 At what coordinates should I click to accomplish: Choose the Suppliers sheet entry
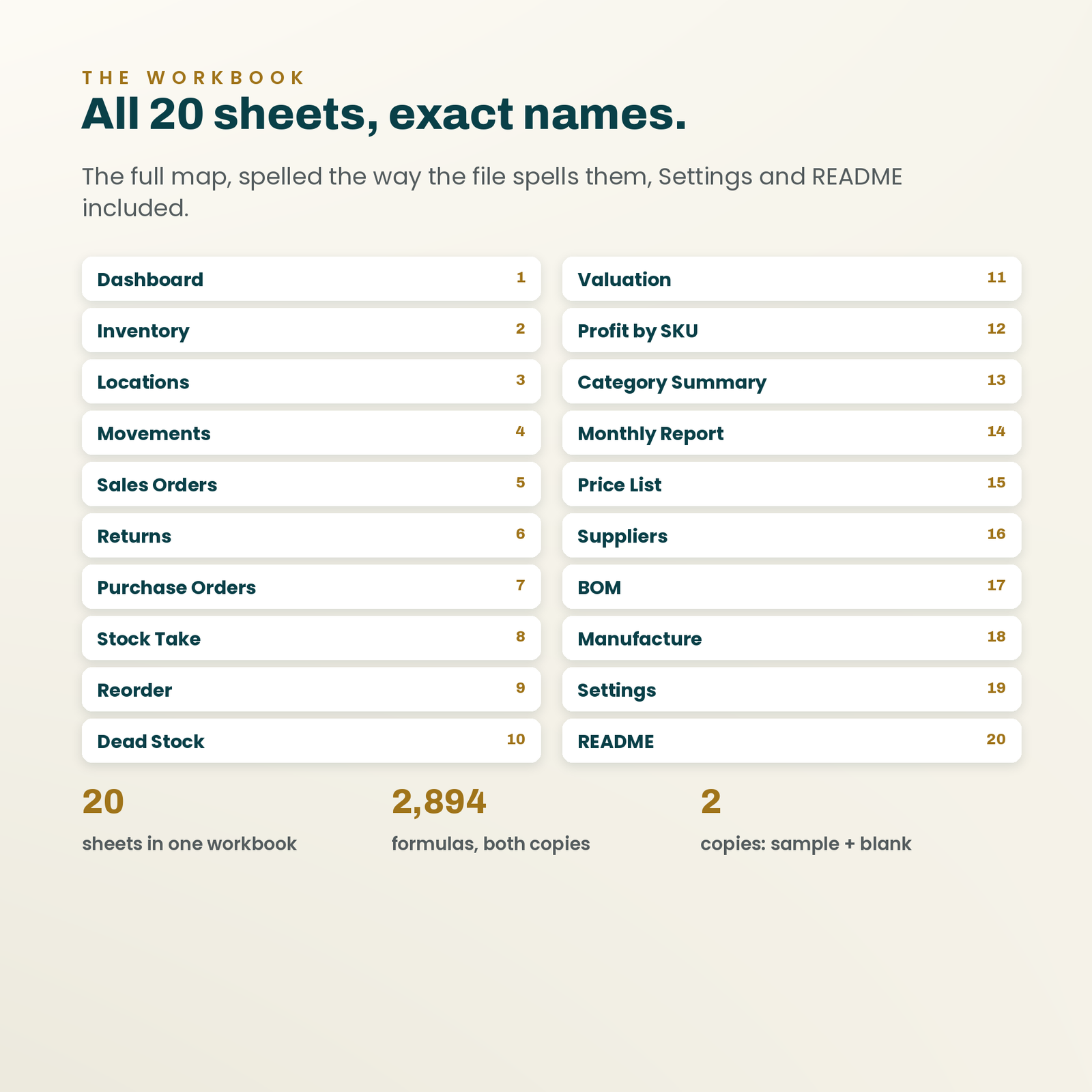pyautogui.click(x=792, y=536)
